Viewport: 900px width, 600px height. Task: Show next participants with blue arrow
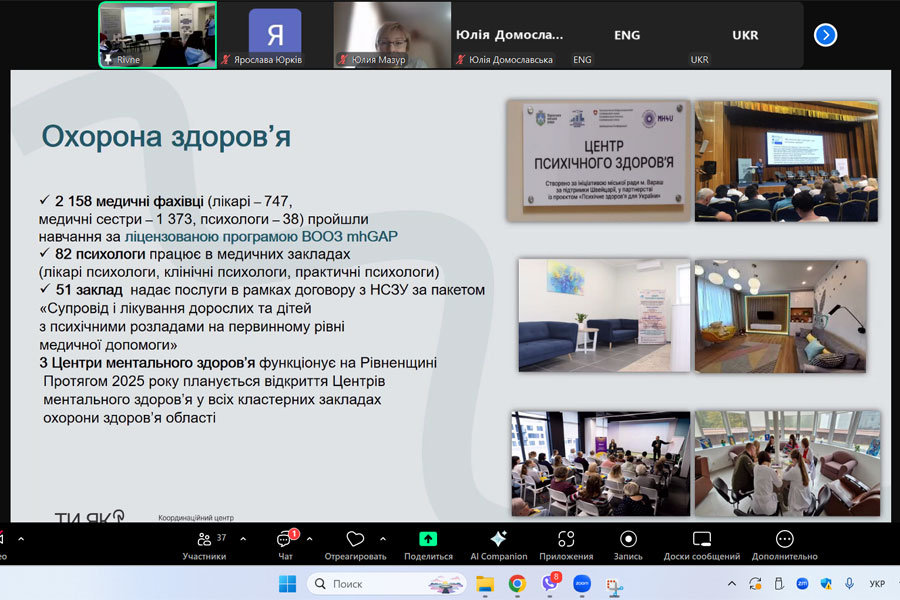825,35
